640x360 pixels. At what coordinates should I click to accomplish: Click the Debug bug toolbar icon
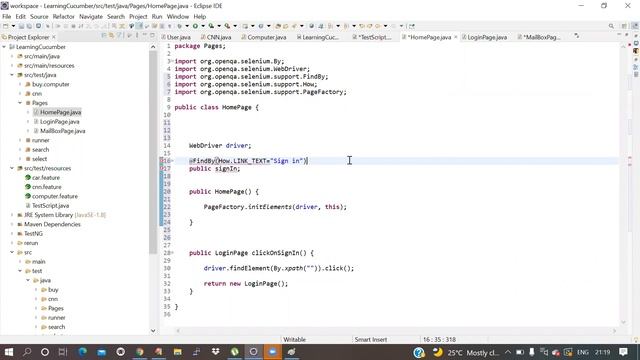click(x=179, y=26)
